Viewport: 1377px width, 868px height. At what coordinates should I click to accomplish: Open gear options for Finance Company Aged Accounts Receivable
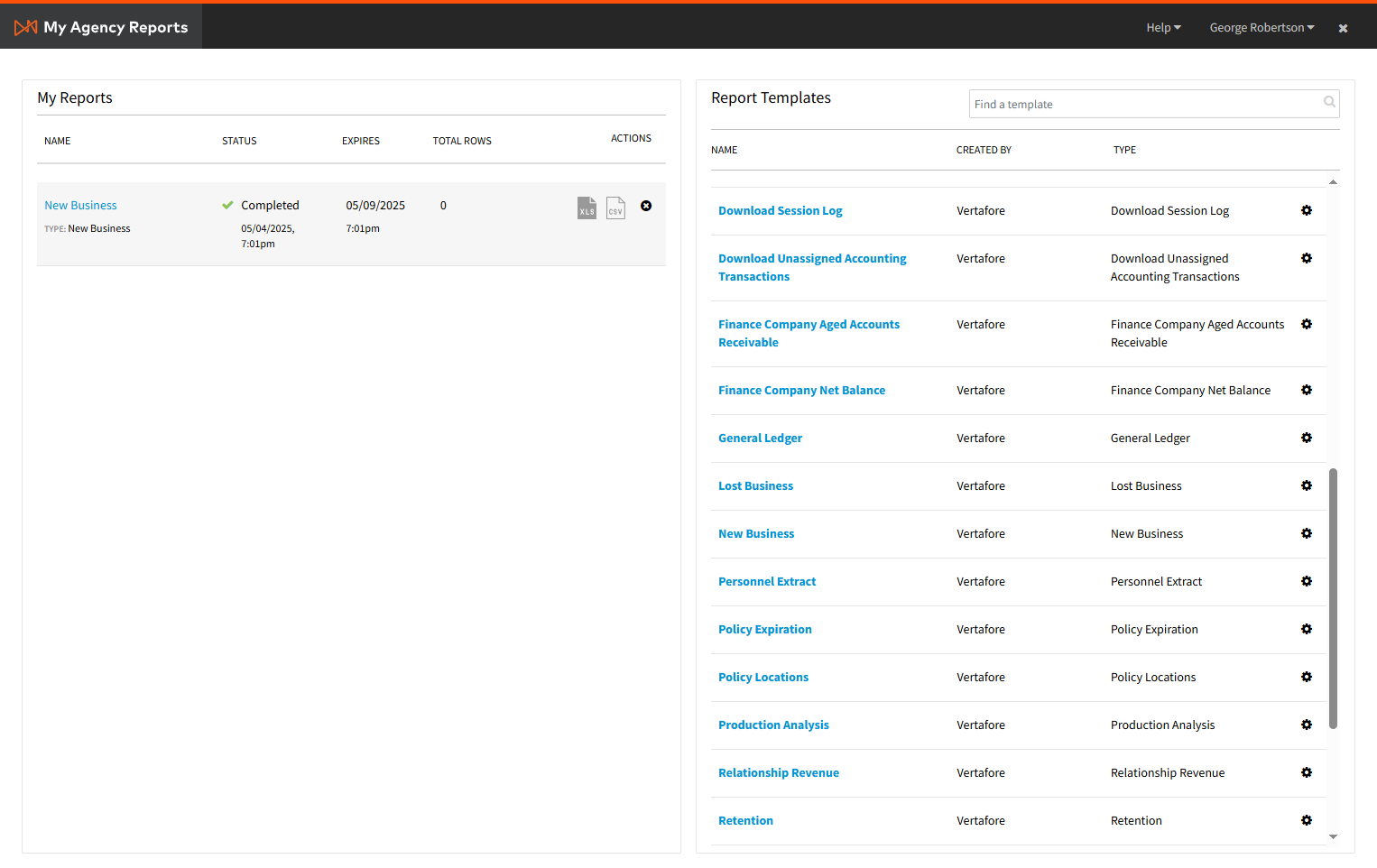pos(1307,324)
